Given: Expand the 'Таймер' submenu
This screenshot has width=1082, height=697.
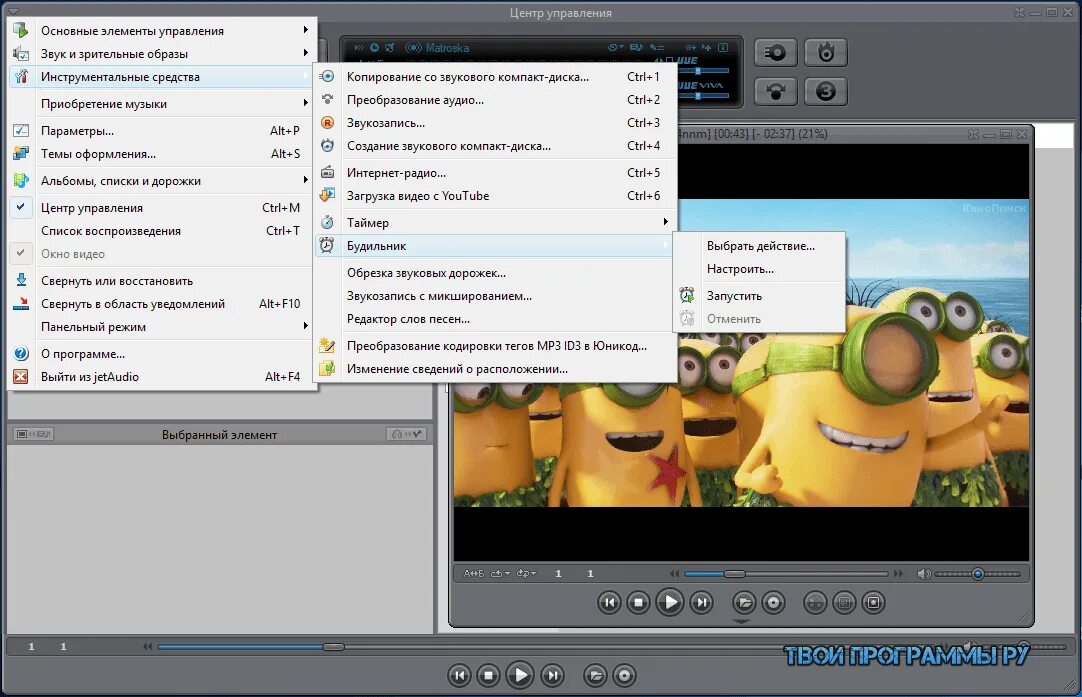Looking at the screenshot, I should (495, 222).
